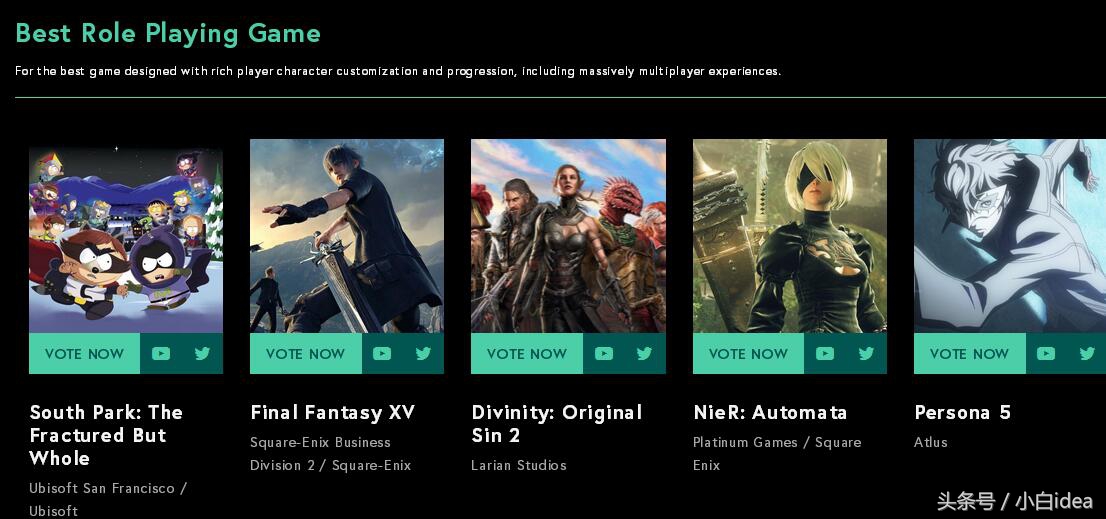
Task: Open YouTube video for Persona 5
Action: click(x=1046, y=353)
